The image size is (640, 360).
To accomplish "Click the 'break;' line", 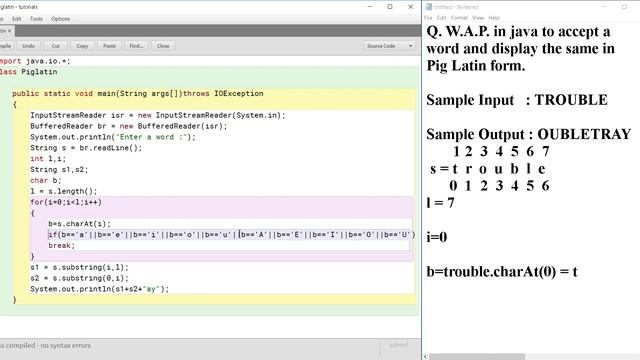I will click(62, 245).
